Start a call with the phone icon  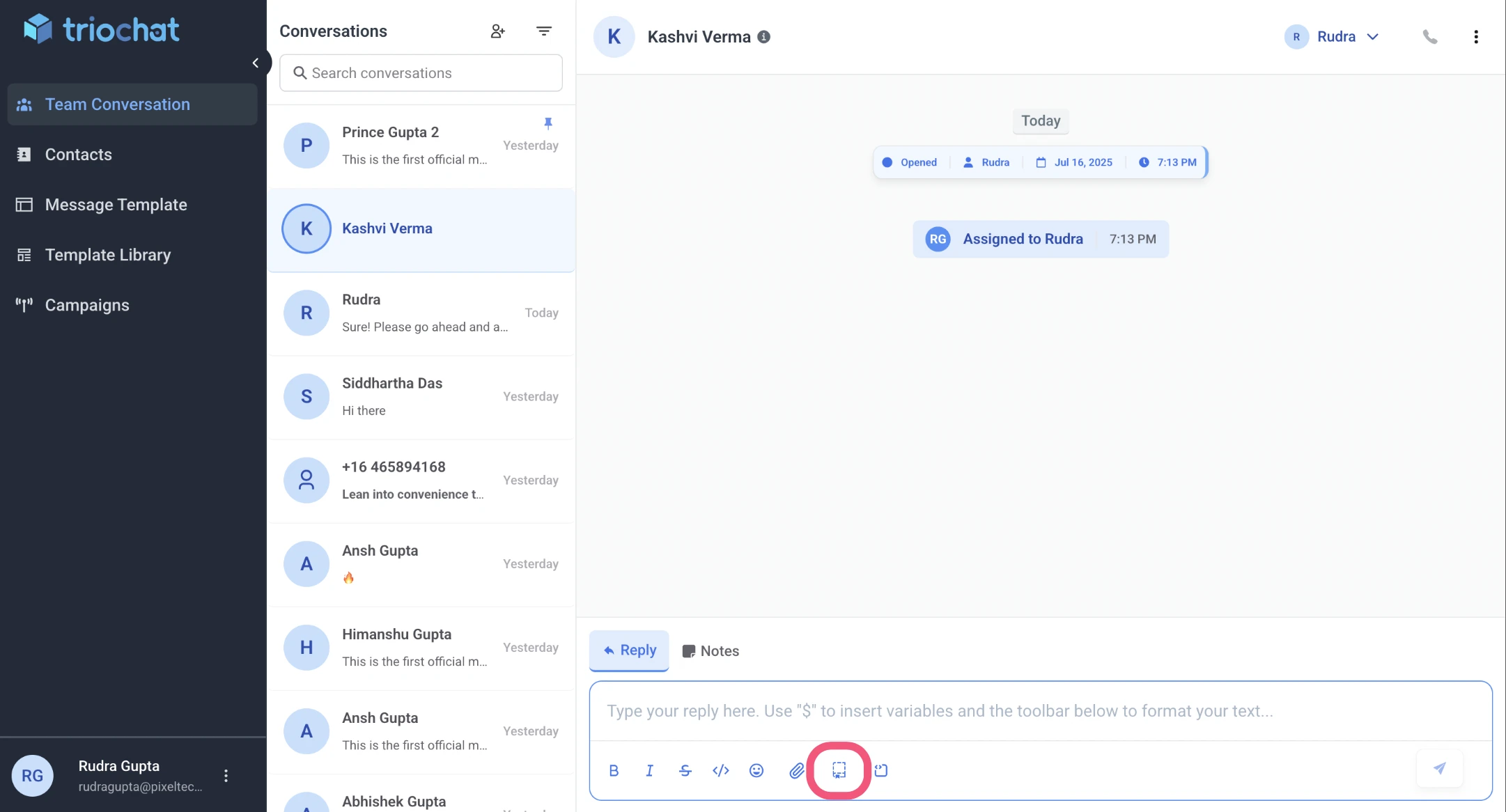click(x=1429, y=37)
